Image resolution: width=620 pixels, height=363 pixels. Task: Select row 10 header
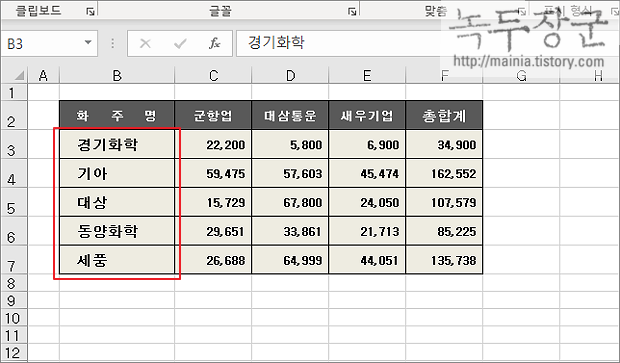click(14, 318)
